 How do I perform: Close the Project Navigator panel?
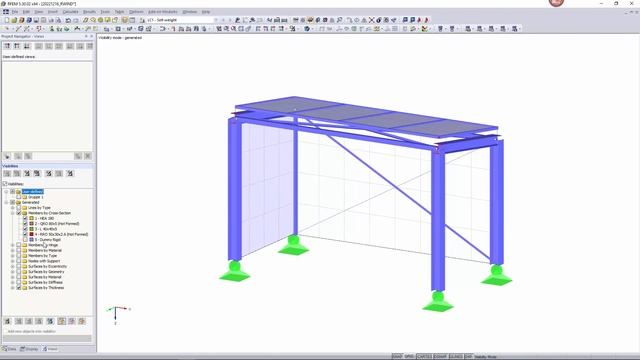pos(91,36)
